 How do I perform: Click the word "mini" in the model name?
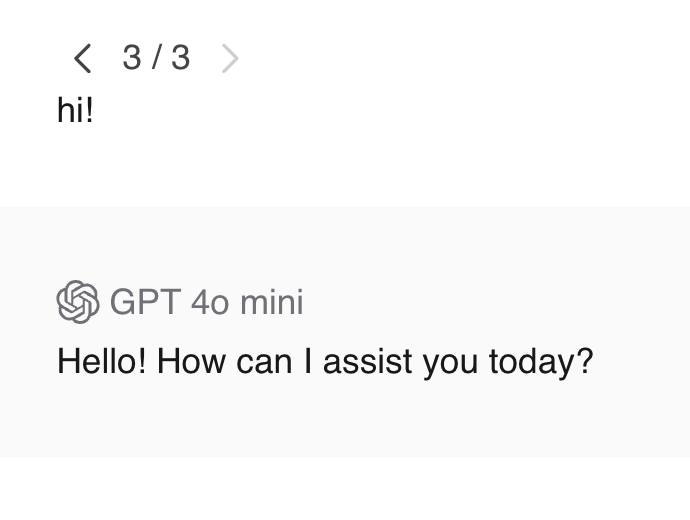click(271, 302)
